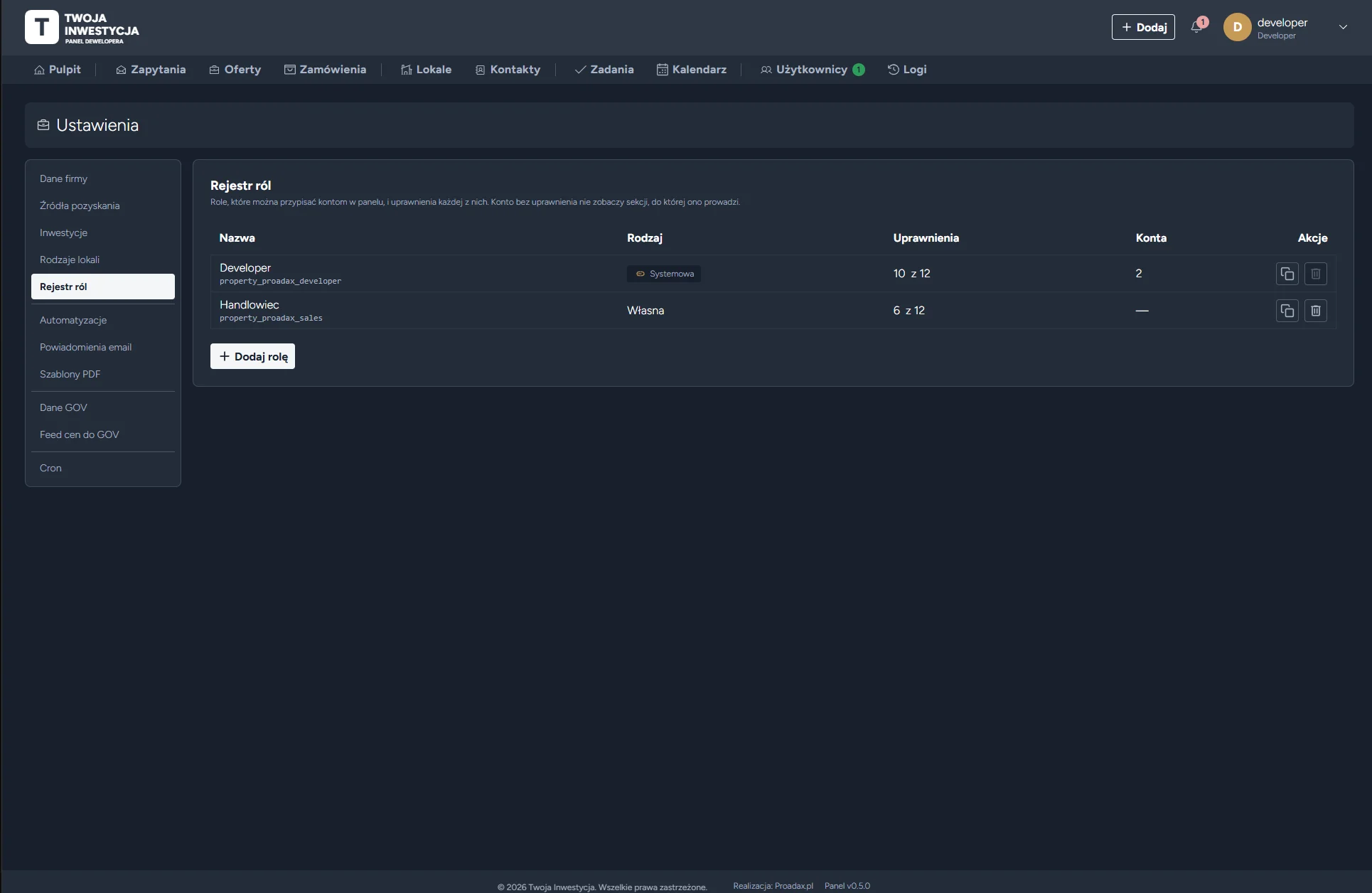Go to Pulpit dashboard
The height and width of the screenshot is (893, 1372).
click(58, 70)
